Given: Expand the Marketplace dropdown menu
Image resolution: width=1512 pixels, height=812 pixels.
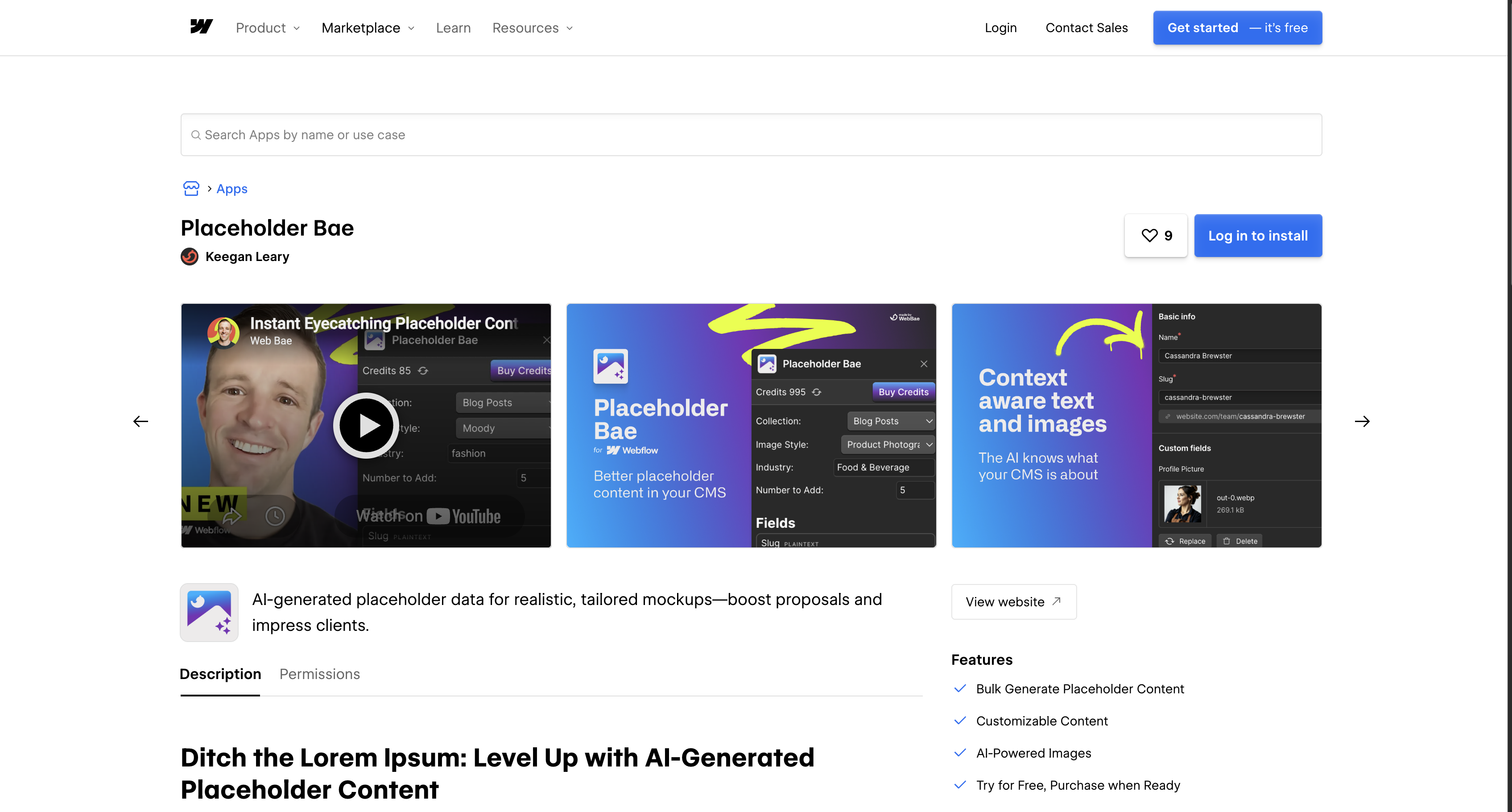Looking at the screenshot, I should 368,28.
